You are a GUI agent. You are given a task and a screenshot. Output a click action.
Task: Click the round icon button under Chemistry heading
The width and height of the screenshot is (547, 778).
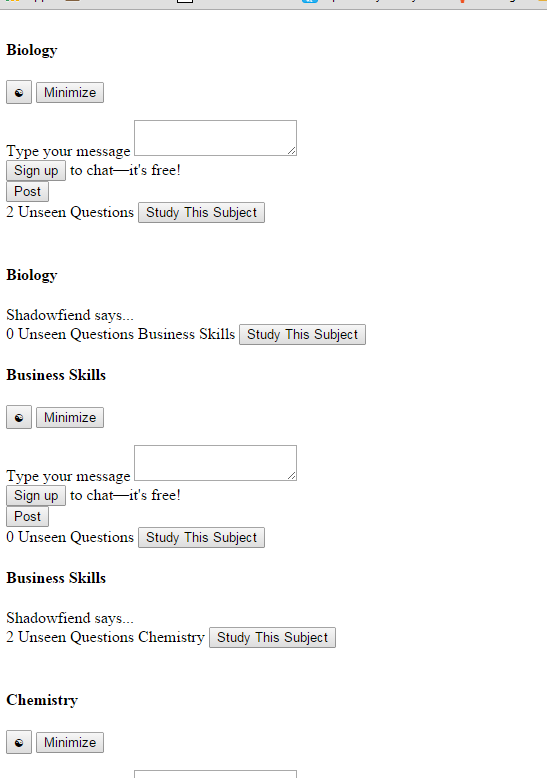click(x=19, y=742)
